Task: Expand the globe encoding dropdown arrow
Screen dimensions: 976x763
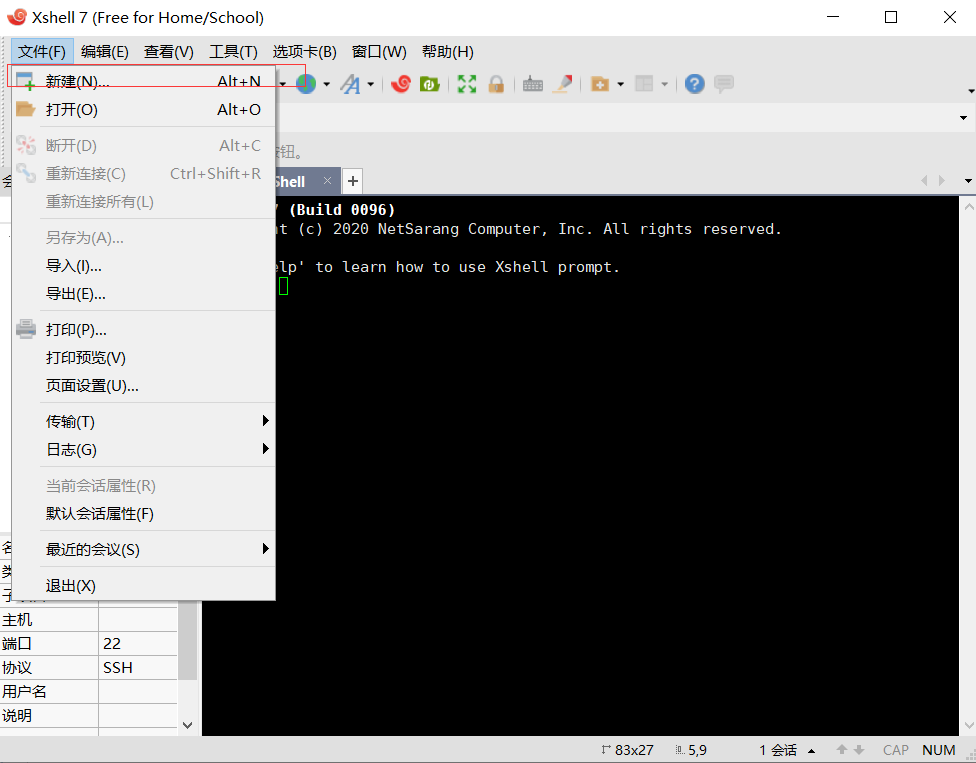Action: 326,84
